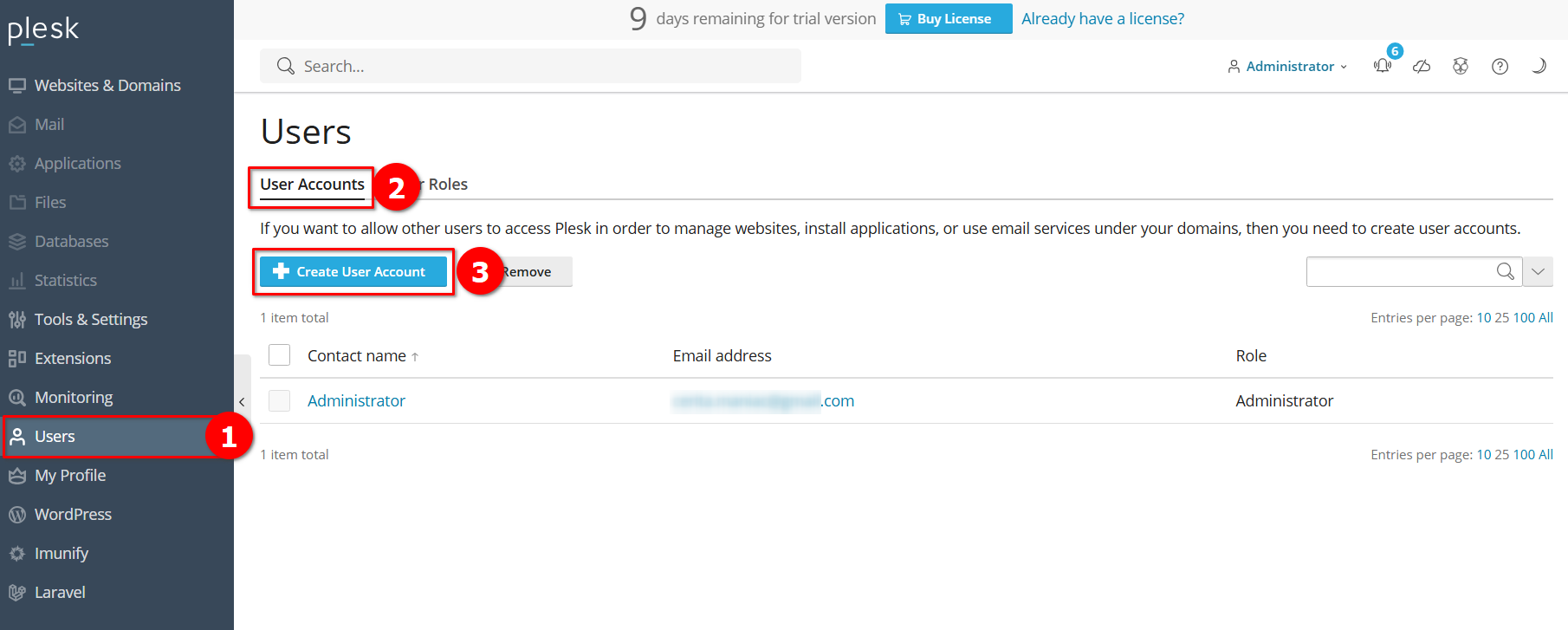The height and width of the screenshot is (630, 1568).
Task: Focus the top Search field
Action: click(530, 66)
